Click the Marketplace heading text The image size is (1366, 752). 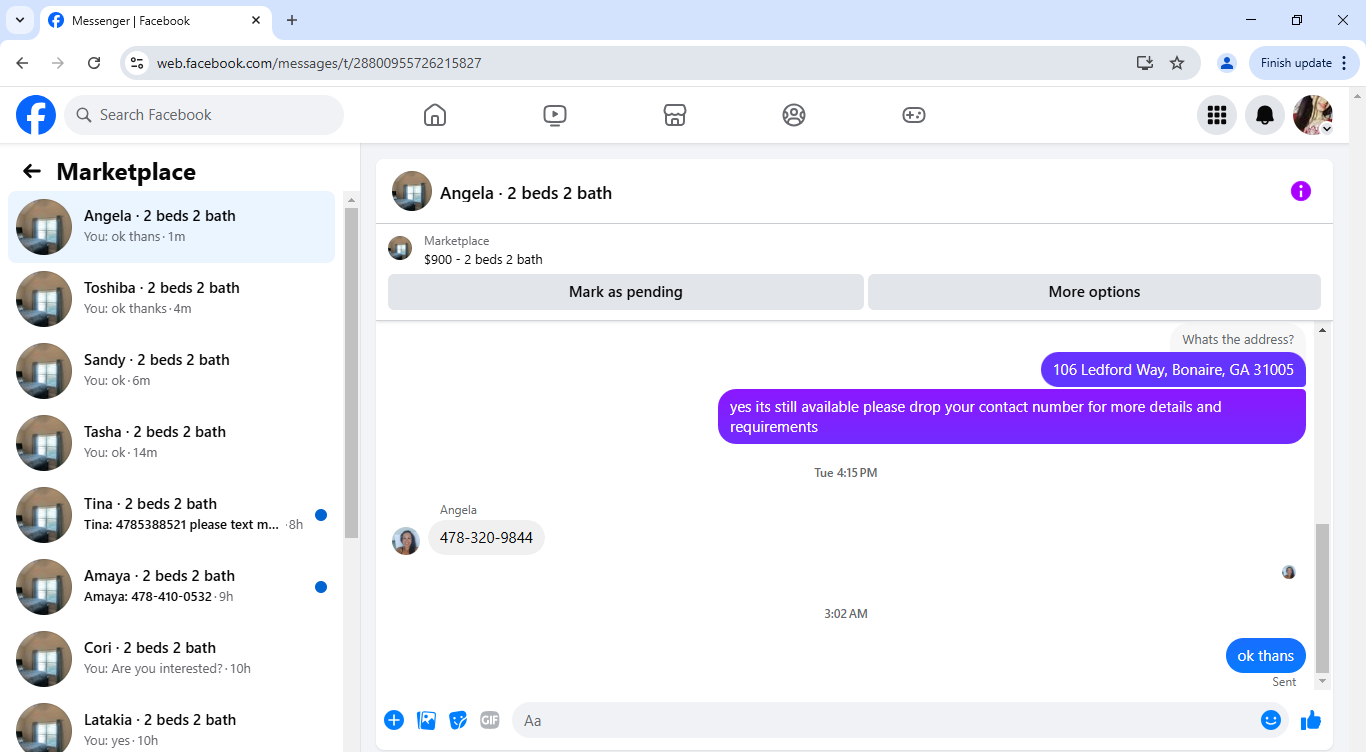point(126,172)
